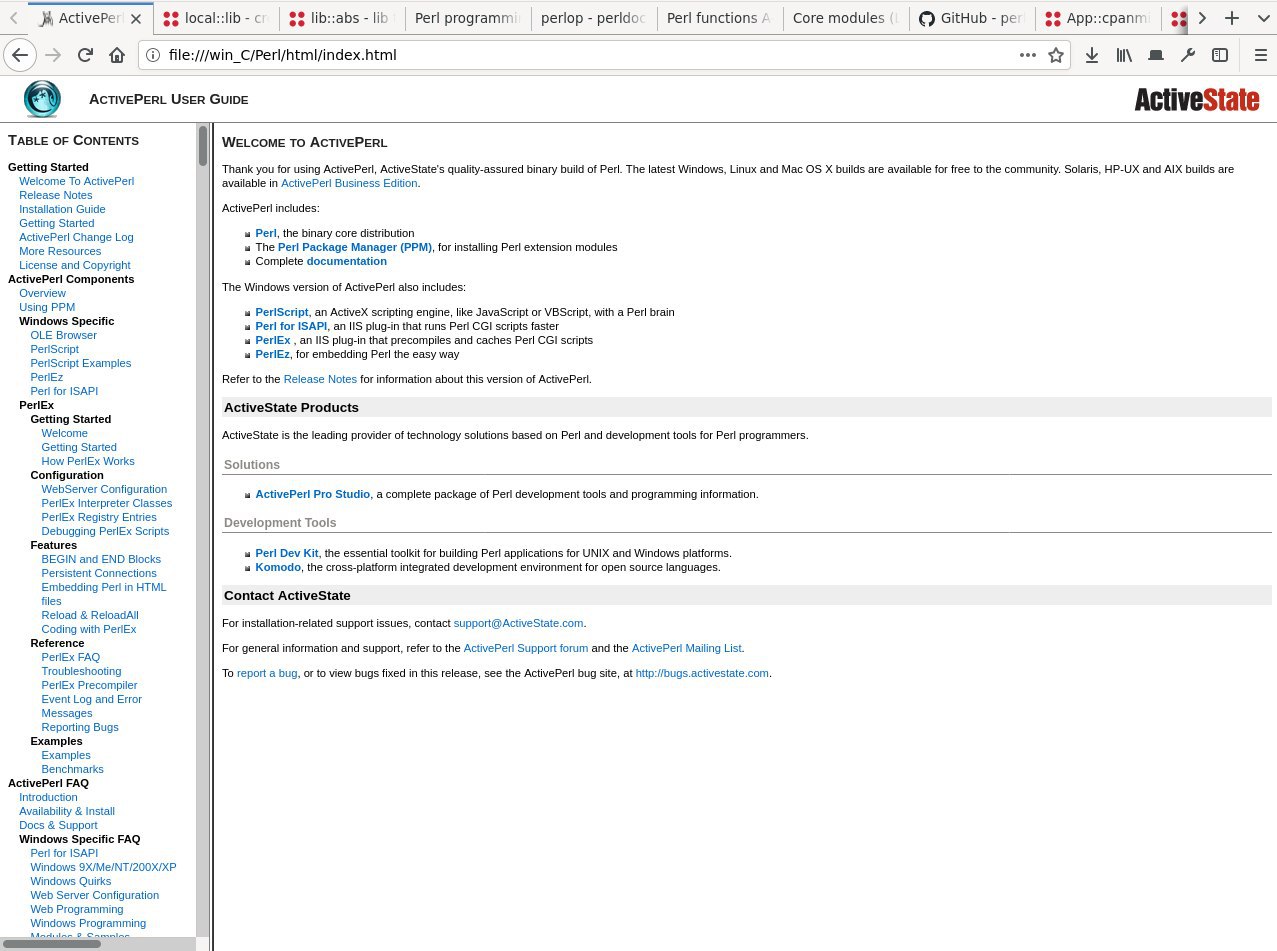Follow the Perl for ISAPI content link
Screen dimensions: 1277x951
pyautogui.click(x=291, y=326)
